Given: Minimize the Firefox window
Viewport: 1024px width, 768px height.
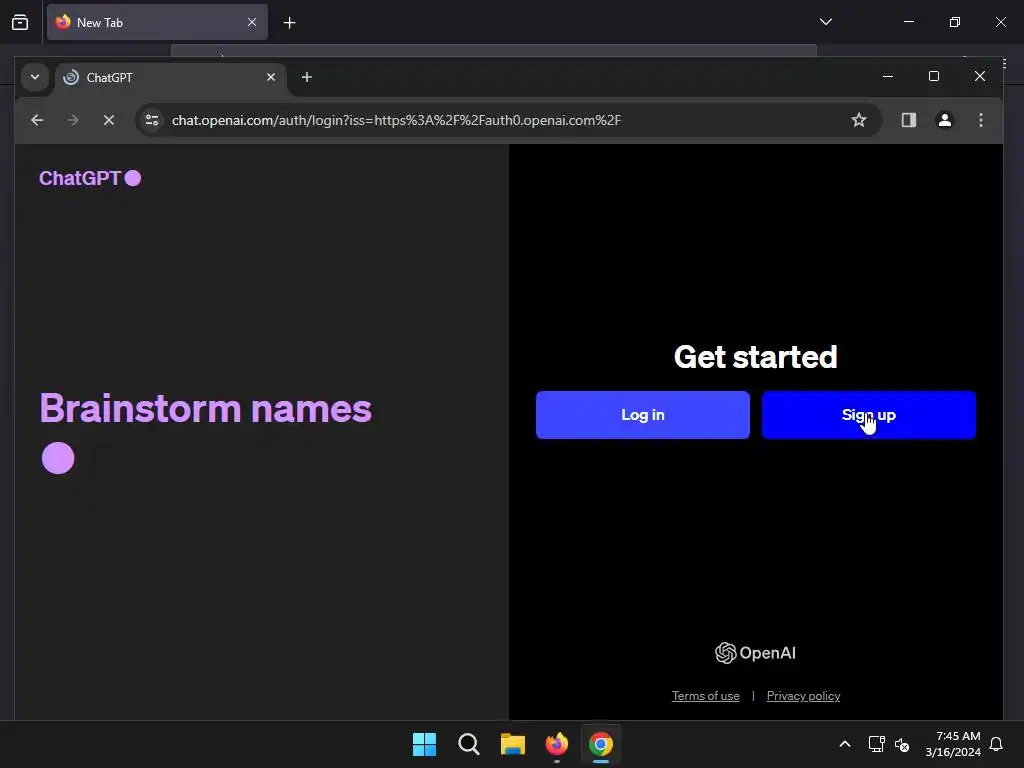Looking at the screenshot, I should 908,22.
